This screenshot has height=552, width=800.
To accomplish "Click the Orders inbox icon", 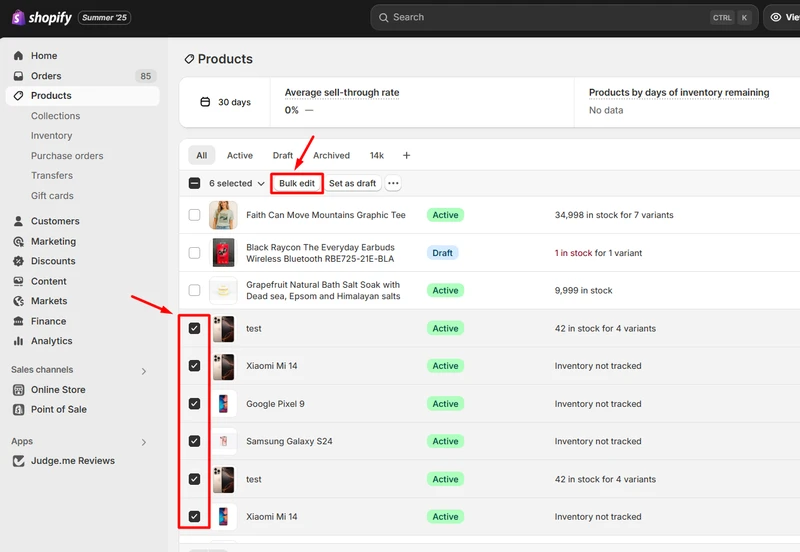I will click(x=18, y=76).
